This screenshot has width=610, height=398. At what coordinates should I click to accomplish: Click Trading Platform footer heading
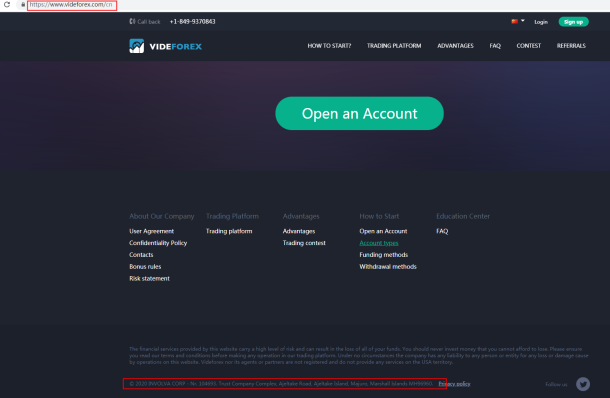click(x=232, y=216)
